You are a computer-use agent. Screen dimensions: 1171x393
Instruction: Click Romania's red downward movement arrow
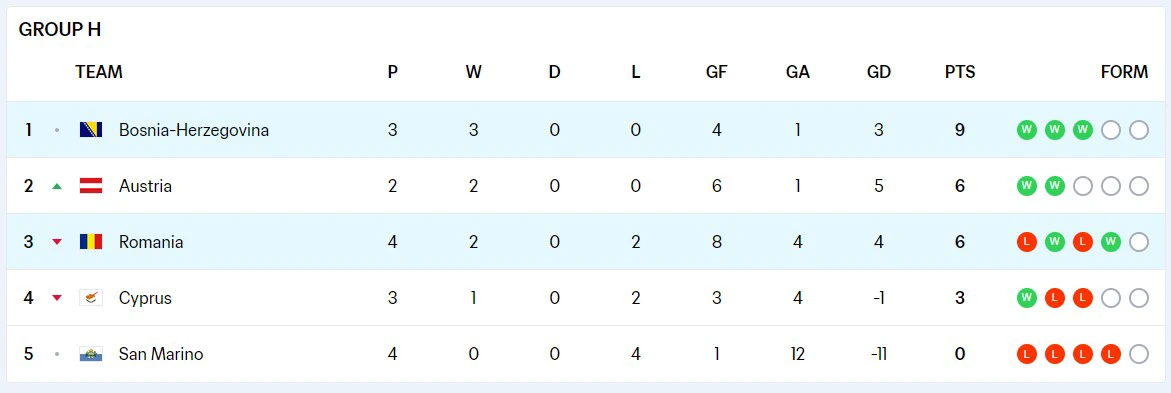57,242
